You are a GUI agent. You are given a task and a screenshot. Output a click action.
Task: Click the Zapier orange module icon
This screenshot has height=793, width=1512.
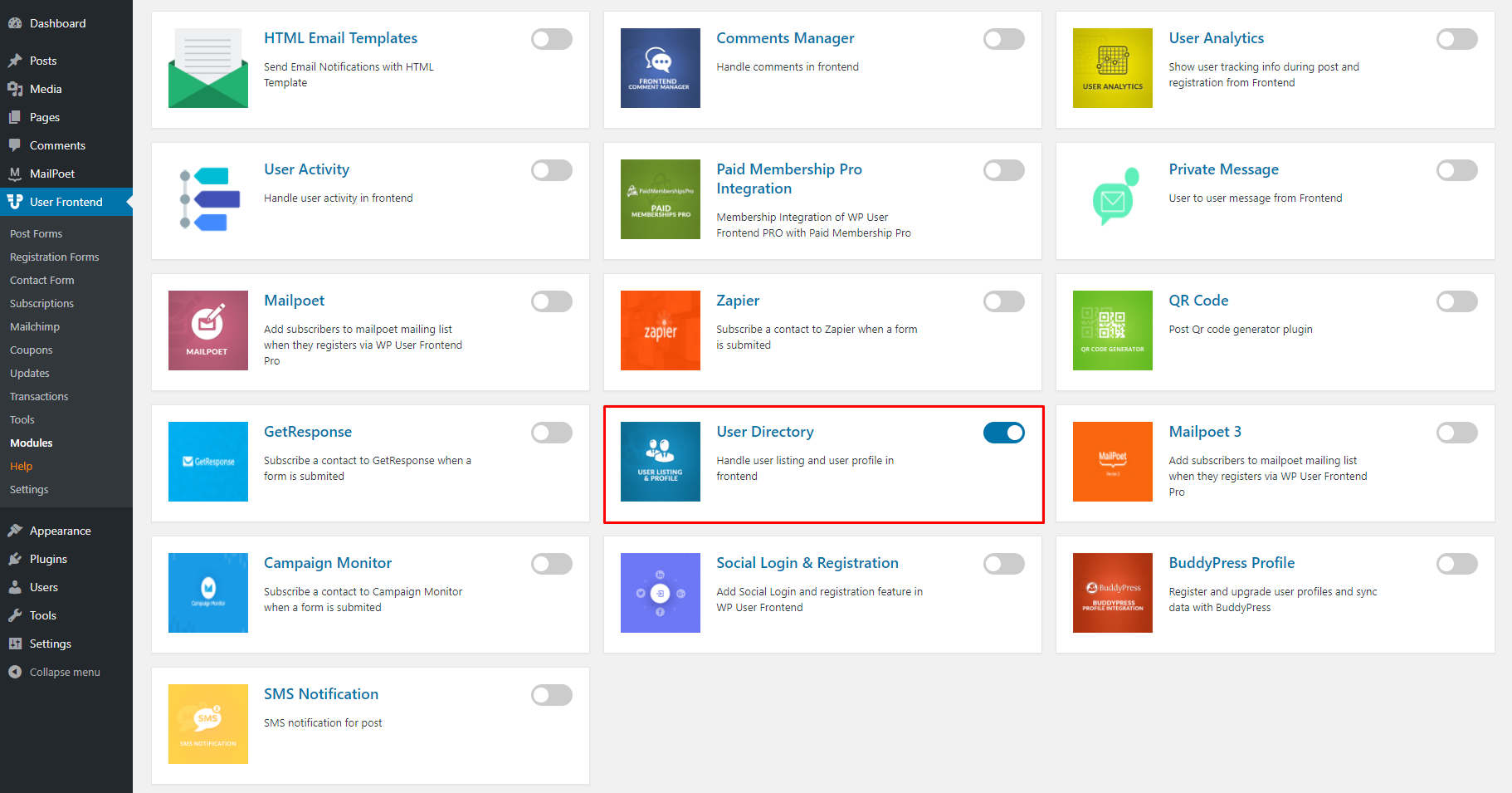[x=661, y=330]
